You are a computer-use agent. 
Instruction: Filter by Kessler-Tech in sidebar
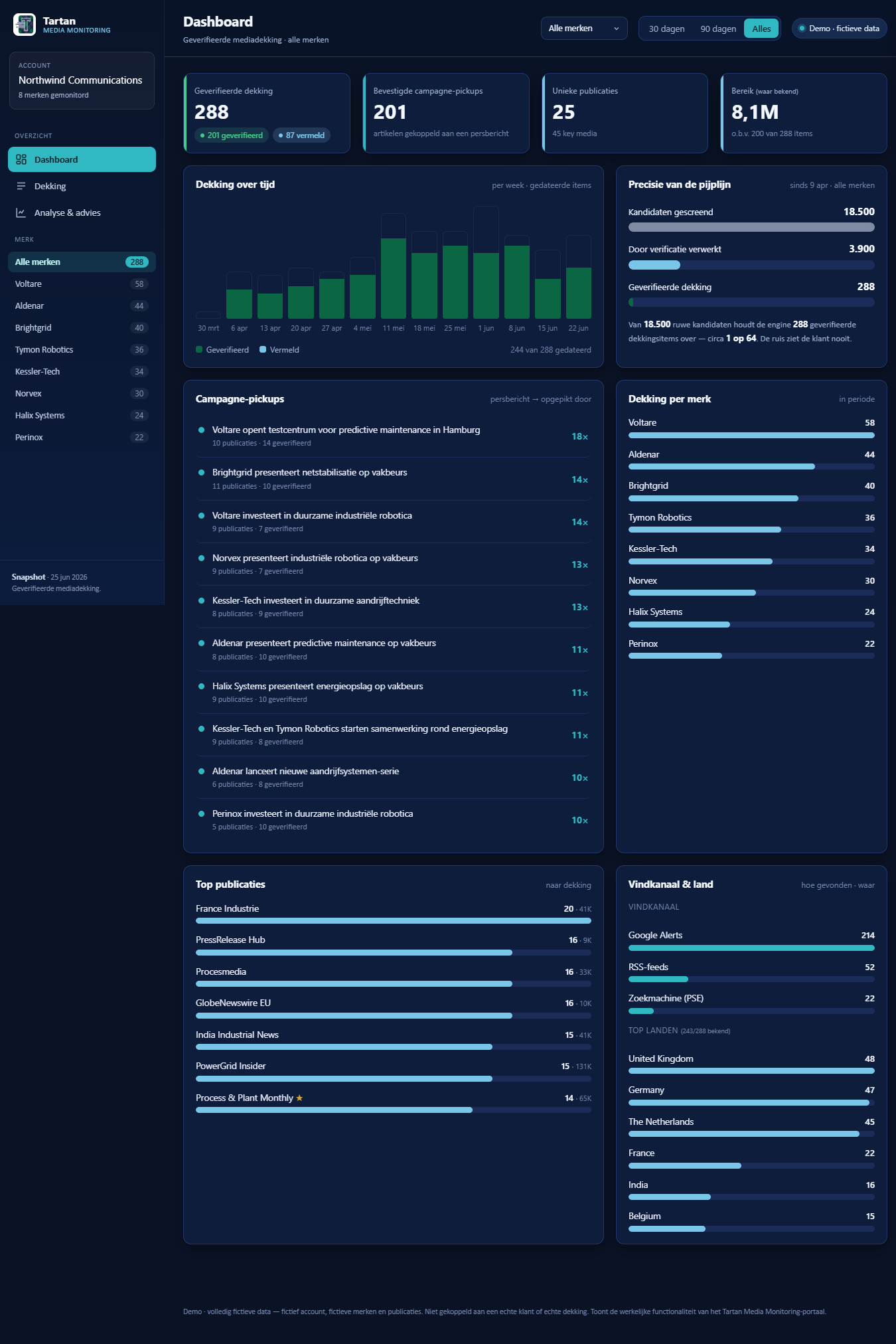pos(82,371)
